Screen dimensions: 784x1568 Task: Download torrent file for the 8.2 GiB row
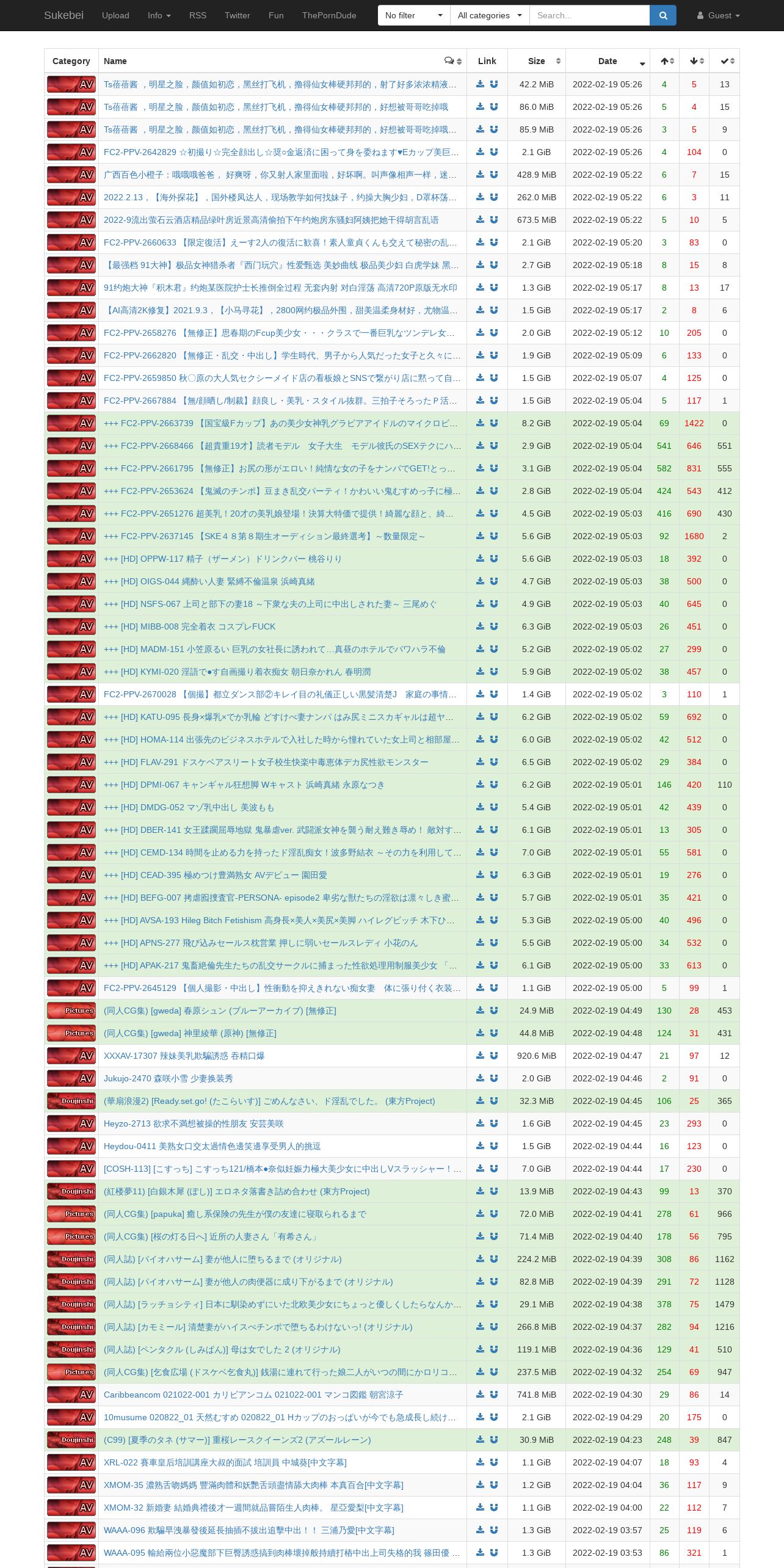coord(481,423)
